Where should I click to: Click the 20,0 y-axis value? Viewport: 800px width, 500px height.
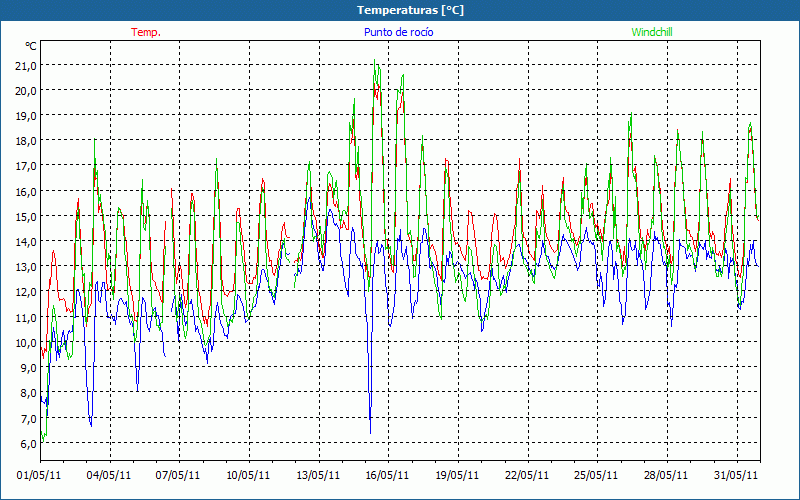[26, 90]
